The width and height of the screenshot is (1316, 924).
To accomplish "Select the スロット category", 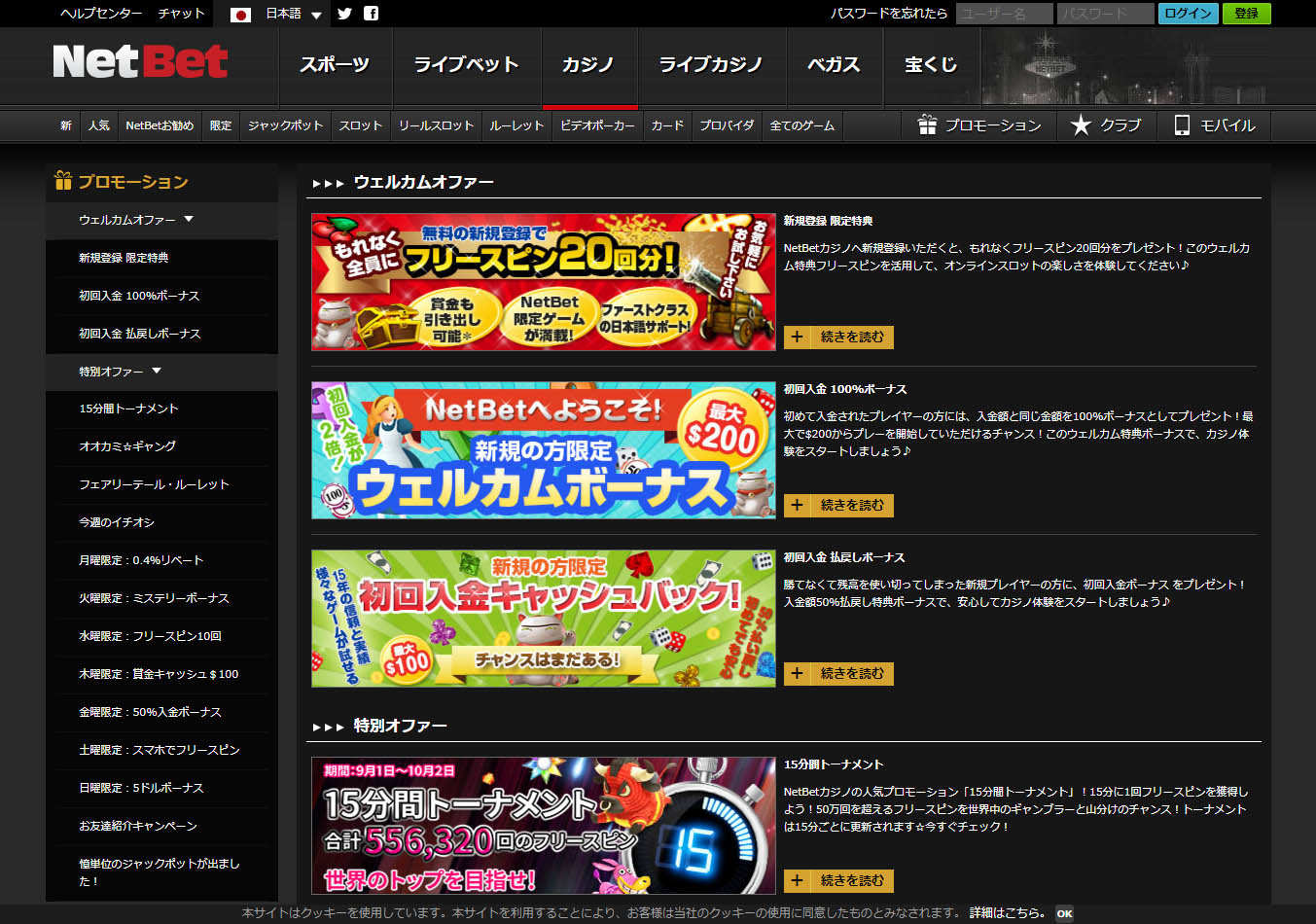I will [x=361, y=125].
